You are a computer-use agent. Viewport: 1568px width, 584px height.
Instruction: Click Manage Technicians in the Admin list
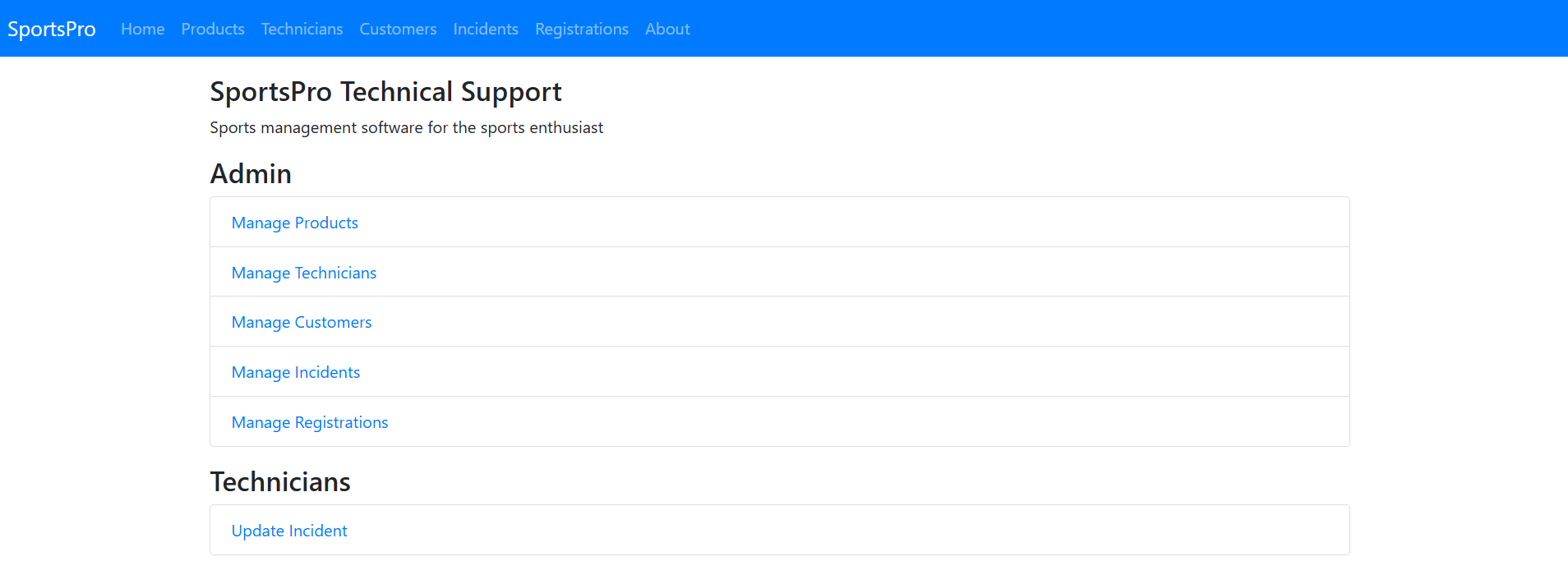coord(304,273)
